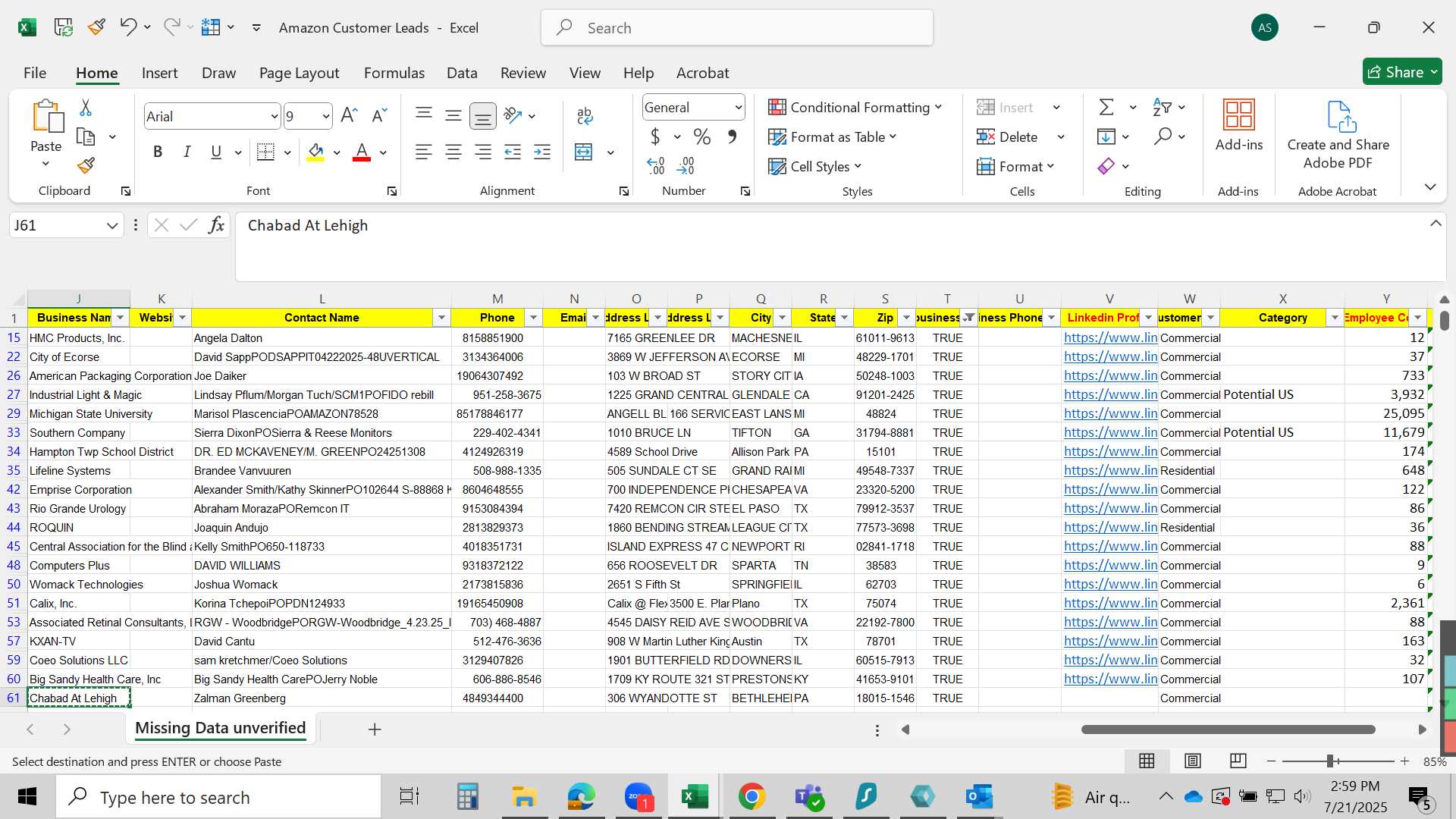Click the Save icon in title bar

[63, 28]
